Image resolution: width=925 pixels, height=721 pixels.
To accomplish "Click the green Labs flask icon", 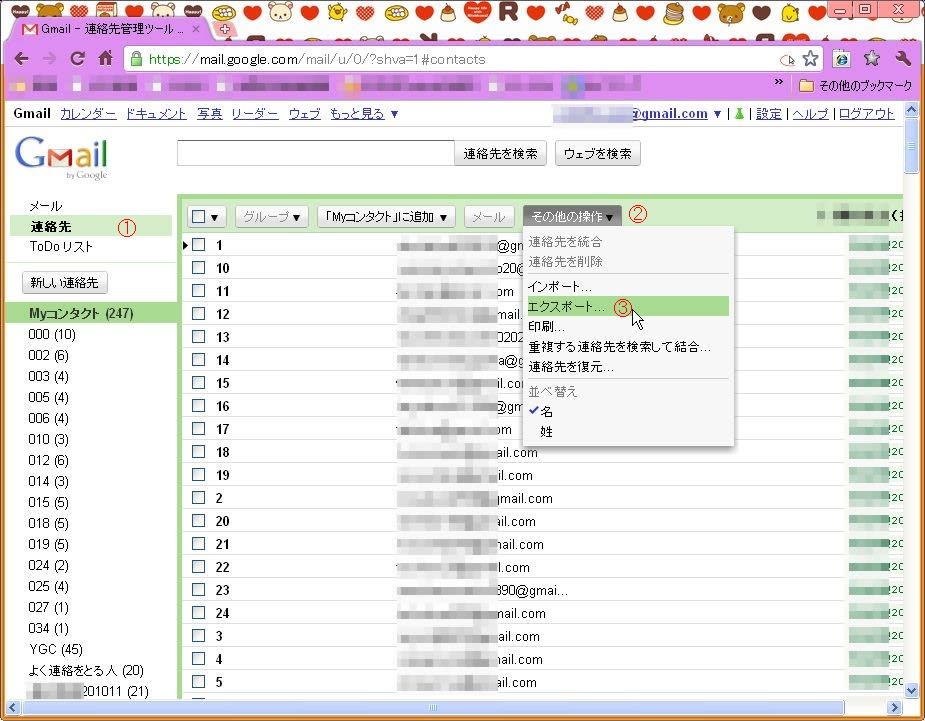I will pyautogui.click(x=739, y=114).
